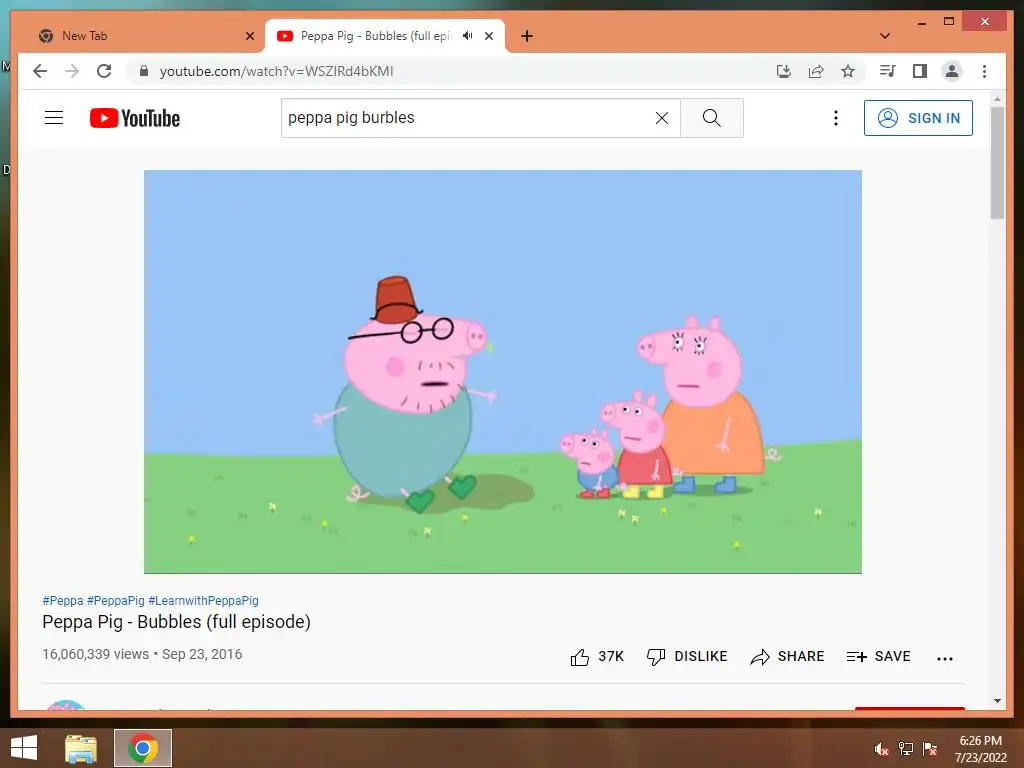Open the Action Center flag icon
This screenshot has height=768, width=1024.
click(930, 749)
